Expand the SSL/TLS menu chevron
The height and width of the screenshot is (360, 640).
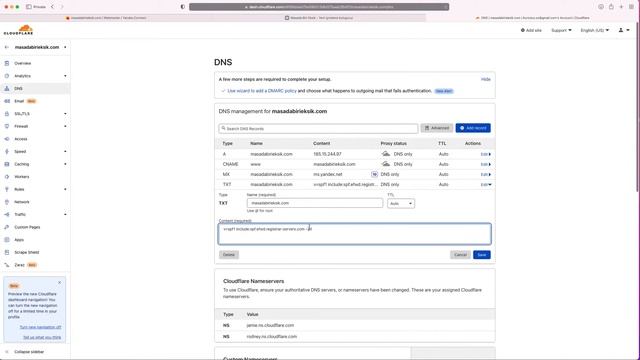click(65, 114)
